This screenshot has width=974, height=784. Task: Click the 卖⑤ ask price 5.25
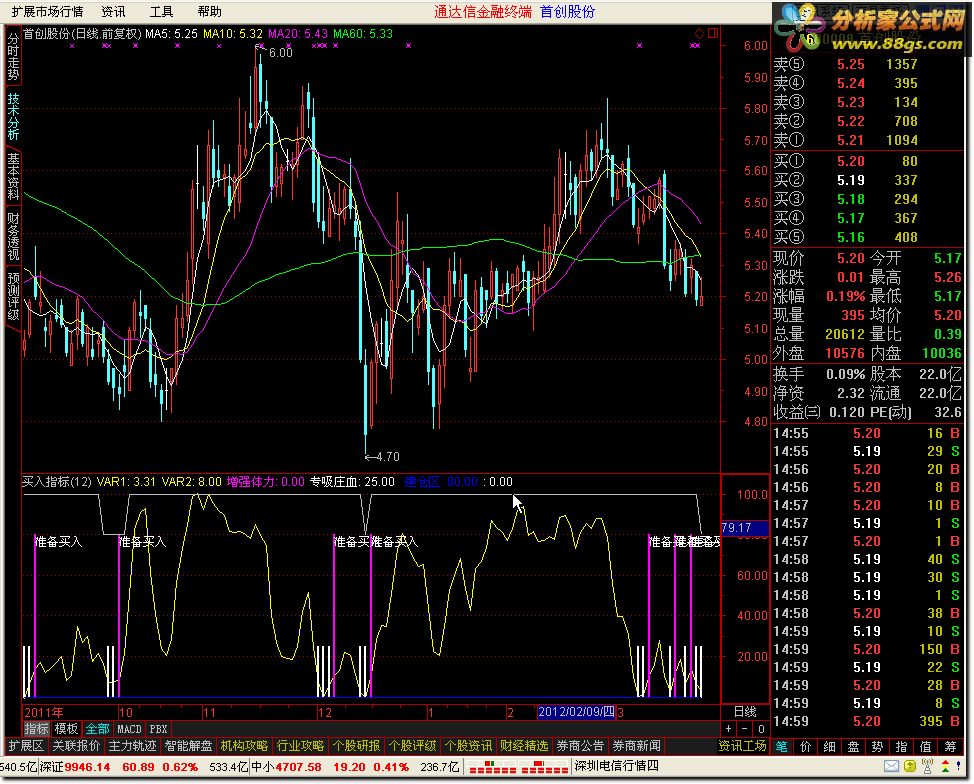pyautogui.click(x=850, y=65)
